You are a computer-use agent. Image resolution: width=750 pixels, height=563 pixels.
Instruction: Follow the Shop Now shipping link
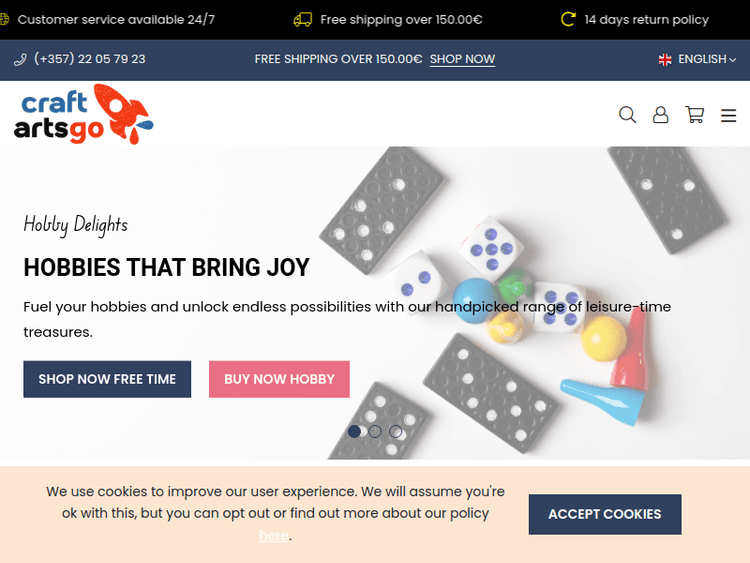462,59
